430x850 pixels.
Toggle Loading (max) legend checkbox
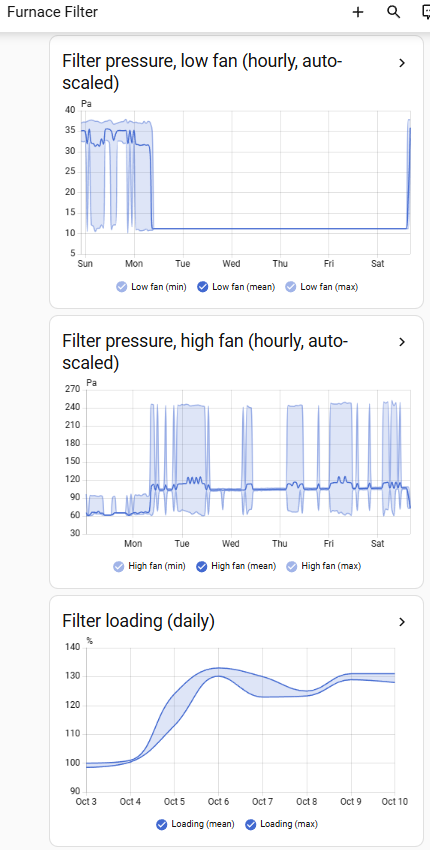pos(251,825)
